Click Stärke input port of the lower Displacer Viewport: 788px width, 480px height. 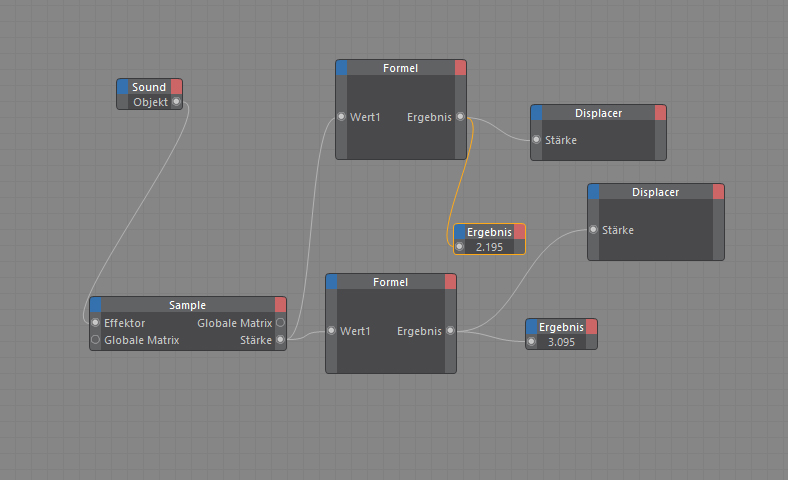pos(593,230)
